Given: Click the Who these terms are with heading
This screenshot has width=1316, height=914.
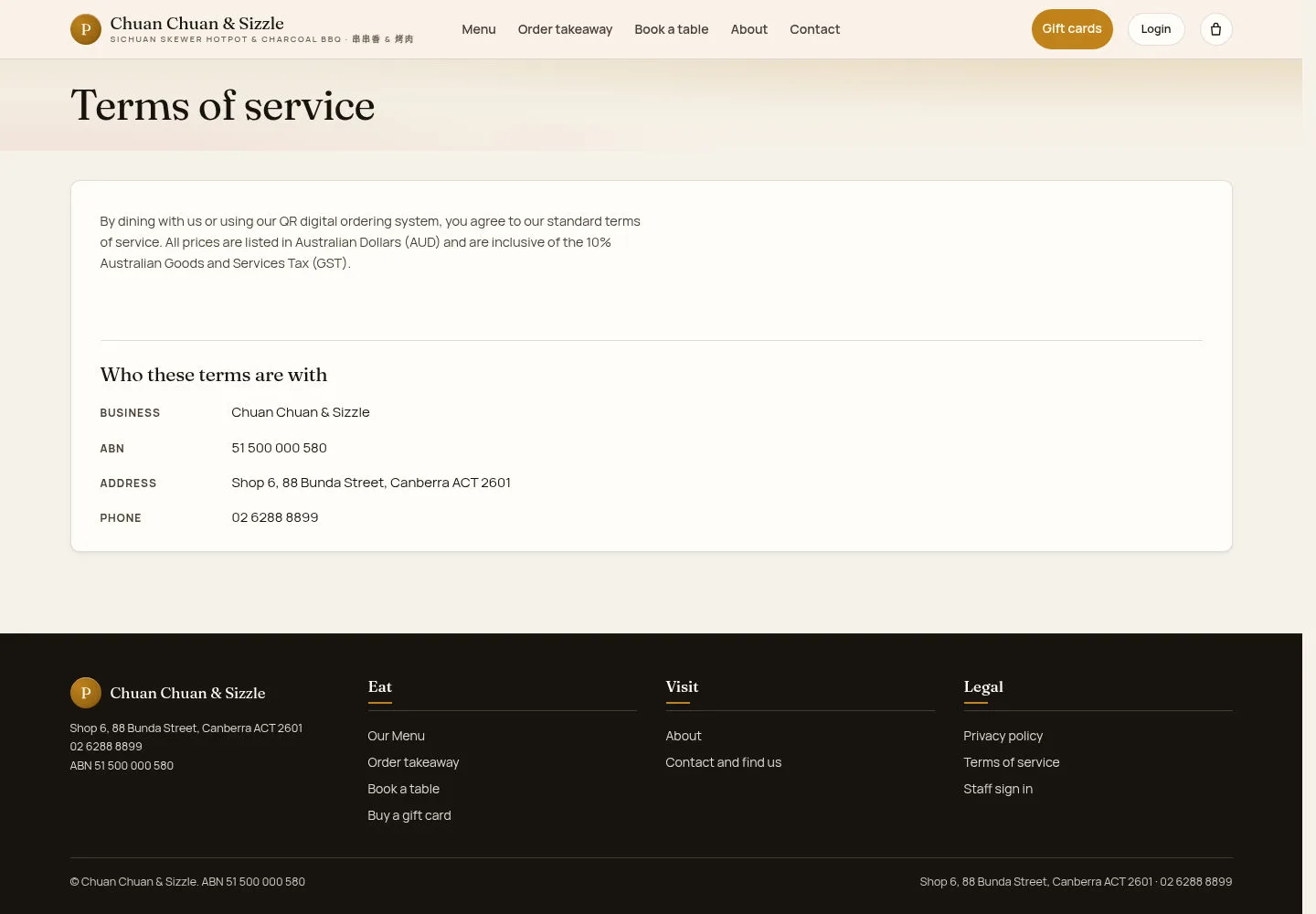Looking at the screenshot, I should 214,375.
